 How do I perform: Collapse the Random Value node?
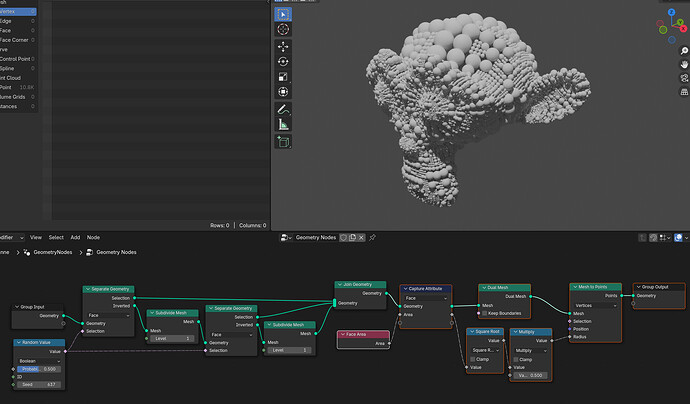pyautogui.click(x=18, y=342)
